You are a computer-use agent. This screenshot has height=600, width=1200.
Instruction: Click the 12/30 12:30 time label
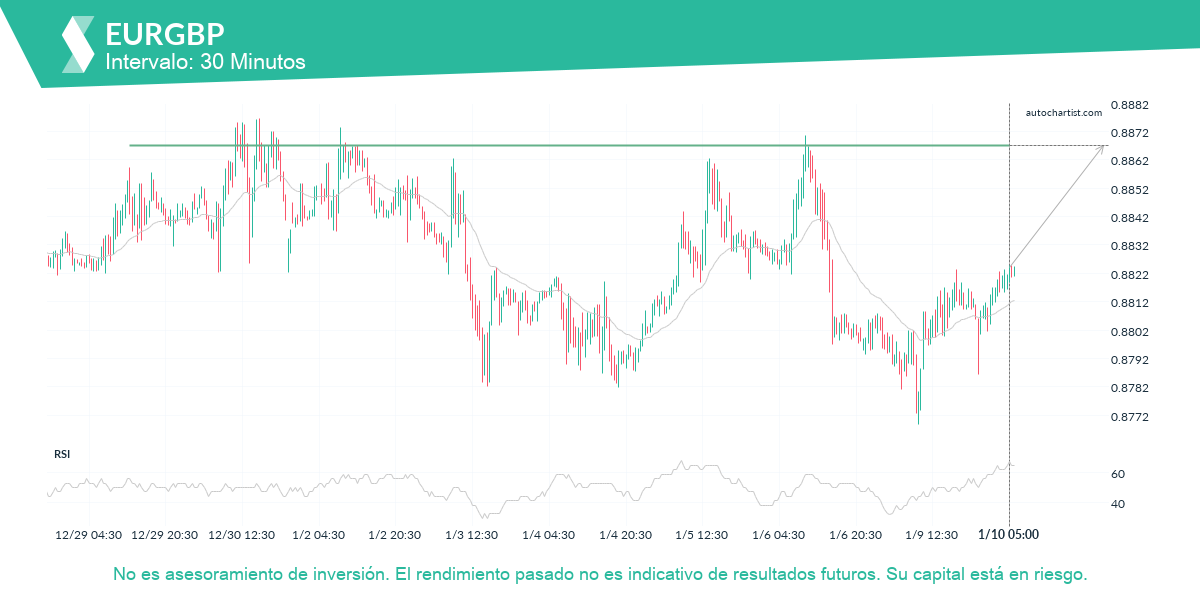coord(241,535)
